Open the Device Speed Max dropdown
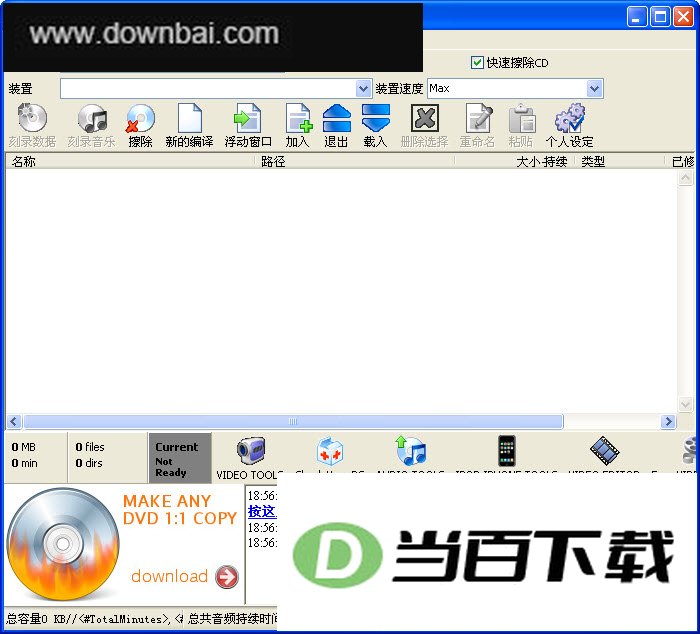Image resolution: width=700 pixels, height=634 pixels. 594,88
